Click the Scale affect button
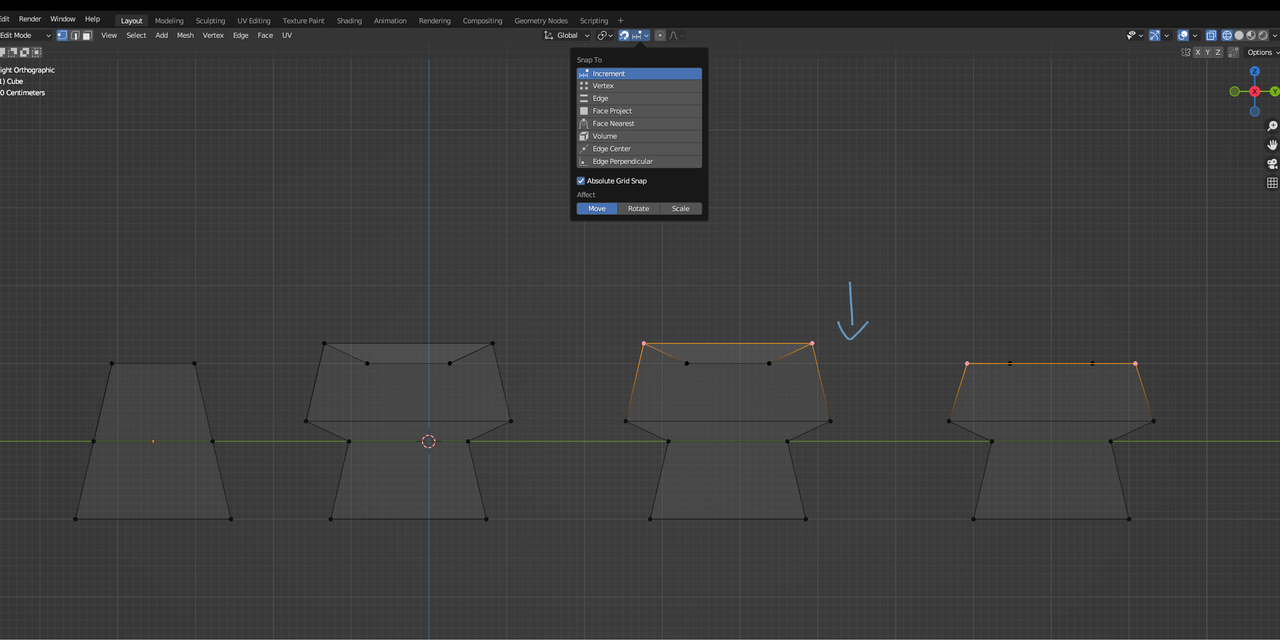This screenshot has height=641, width=1280. click(680, 209)
